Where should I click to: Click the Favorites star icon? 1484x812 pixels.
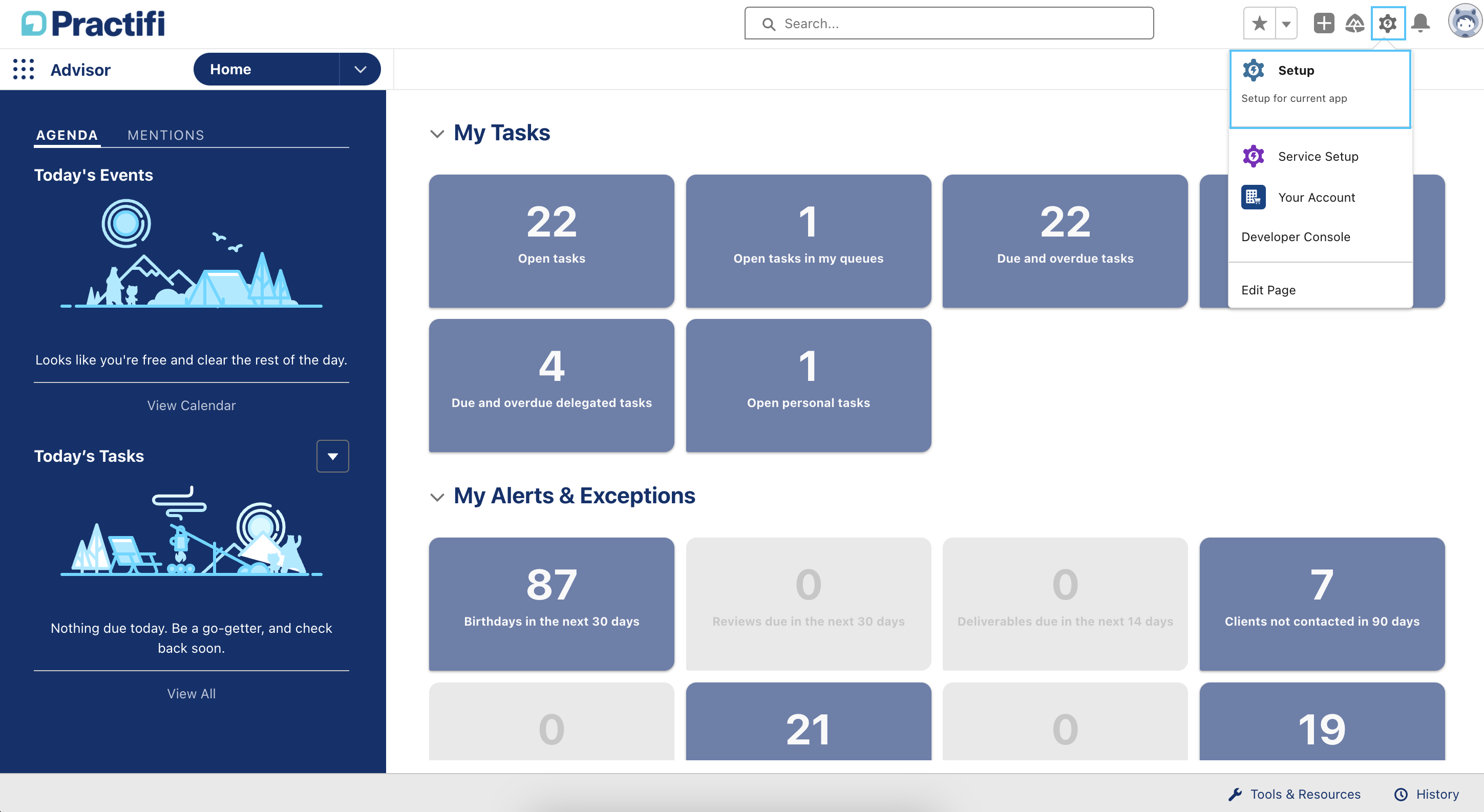1259,24
